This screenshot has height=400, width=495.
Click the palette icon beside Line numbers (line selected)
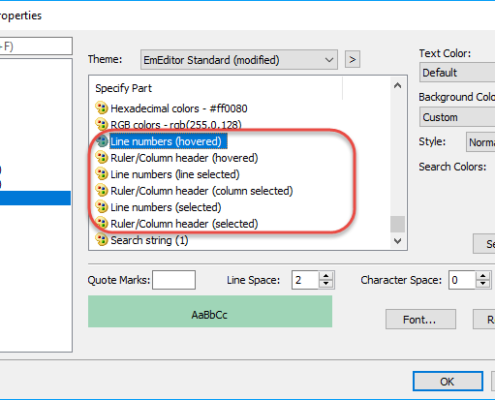pyautogui.click(x=102, y=174)
